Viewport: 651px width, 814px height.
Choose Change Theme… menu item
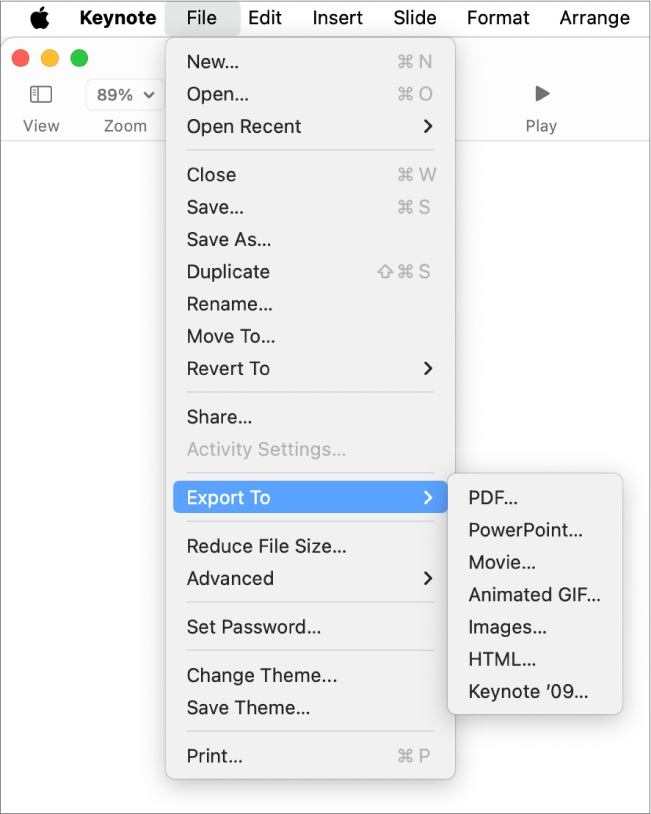tap(262, 675)
